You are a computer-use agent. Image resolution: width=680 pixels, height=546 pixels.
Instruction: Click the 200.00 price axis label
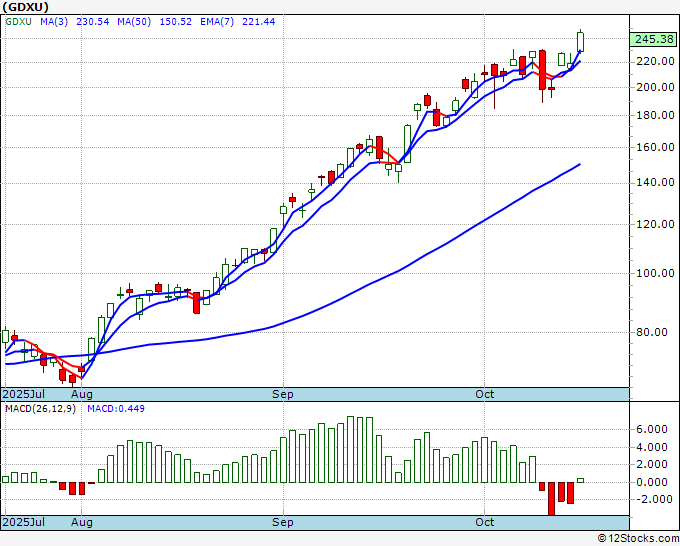click(655, 87)
